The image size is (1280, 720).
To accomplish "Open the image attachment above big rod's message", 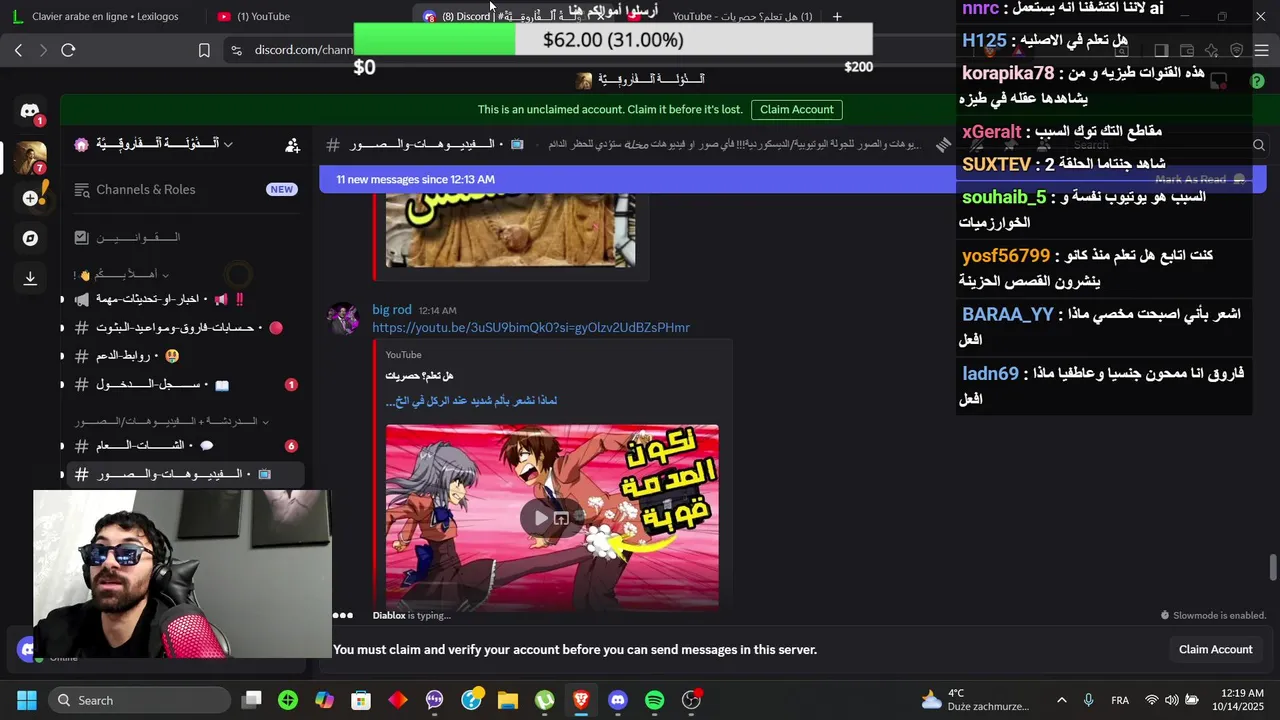I will (510, 232).
